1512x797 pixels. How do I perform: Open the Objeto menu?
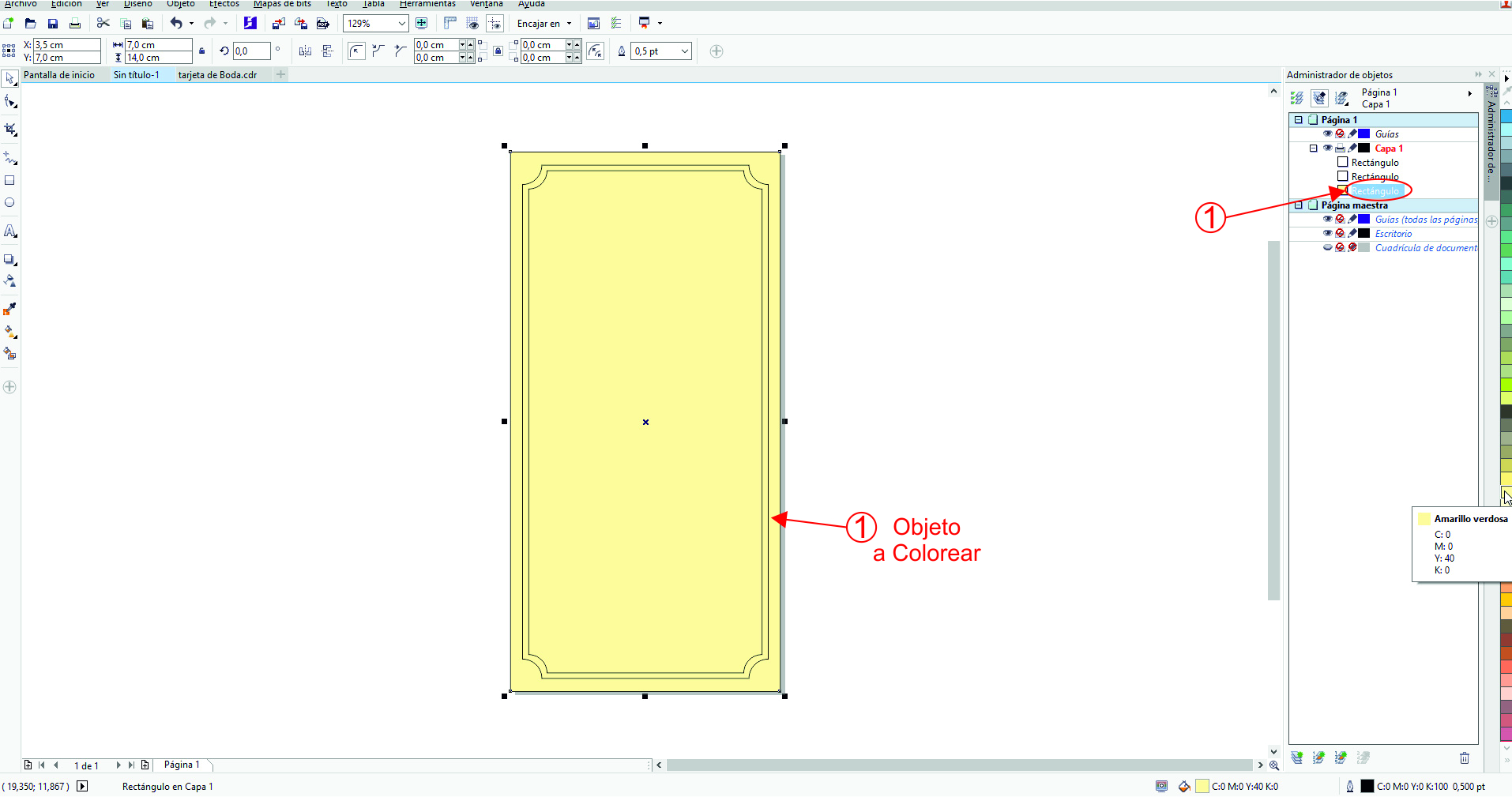(180, 4)
